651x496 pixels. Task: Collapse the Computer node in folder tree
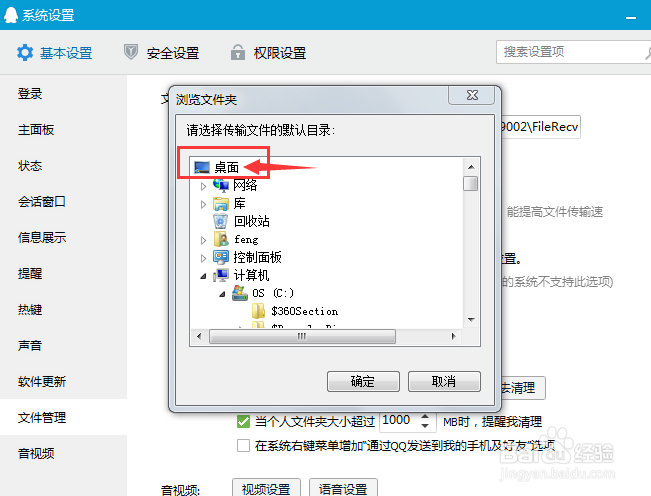(203, 276)
